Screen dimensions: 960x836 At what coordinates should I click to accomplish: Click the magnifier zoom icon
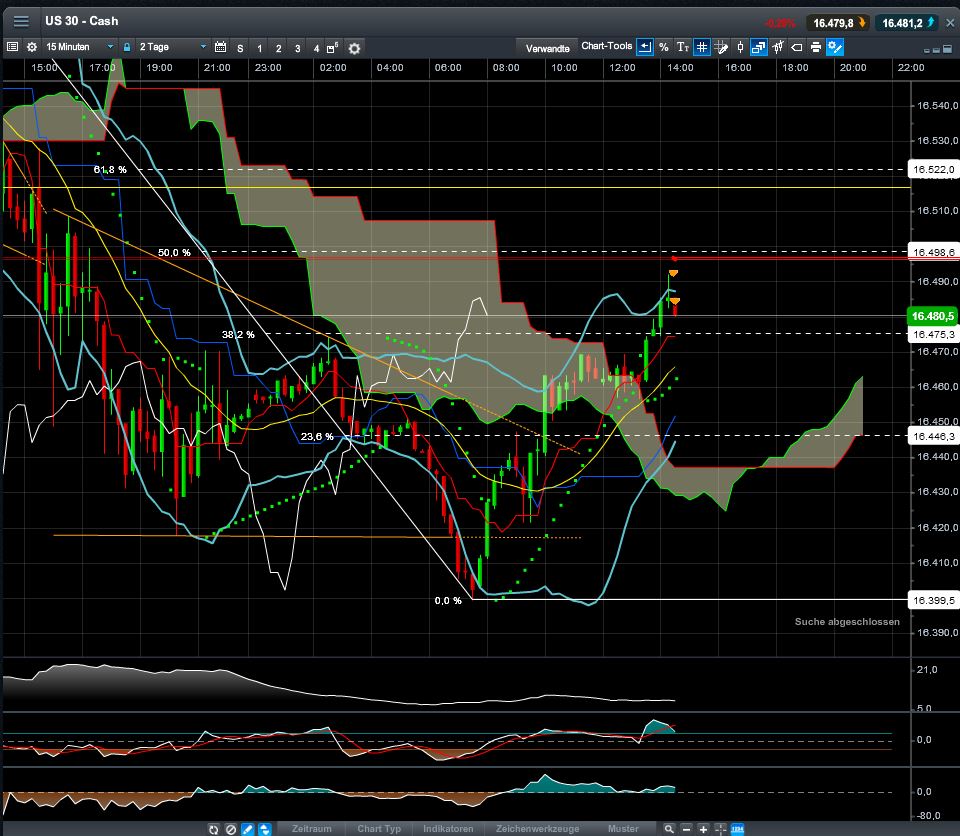click(x=669, y=829)
